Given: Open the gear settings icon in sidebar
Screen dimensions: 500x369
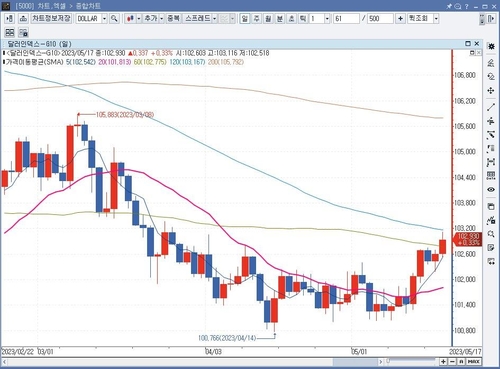Looking at the screenshot, I should (491, 46).
